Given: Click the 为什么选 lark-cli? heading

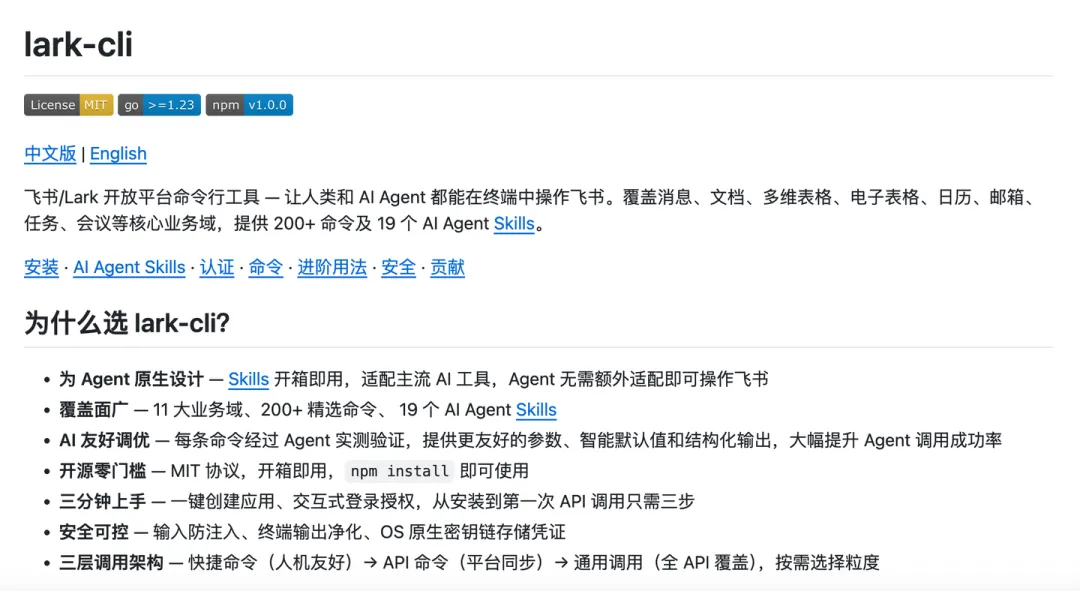Looking at the screenshot, I should pyautogui.click(x=127, y=322).
